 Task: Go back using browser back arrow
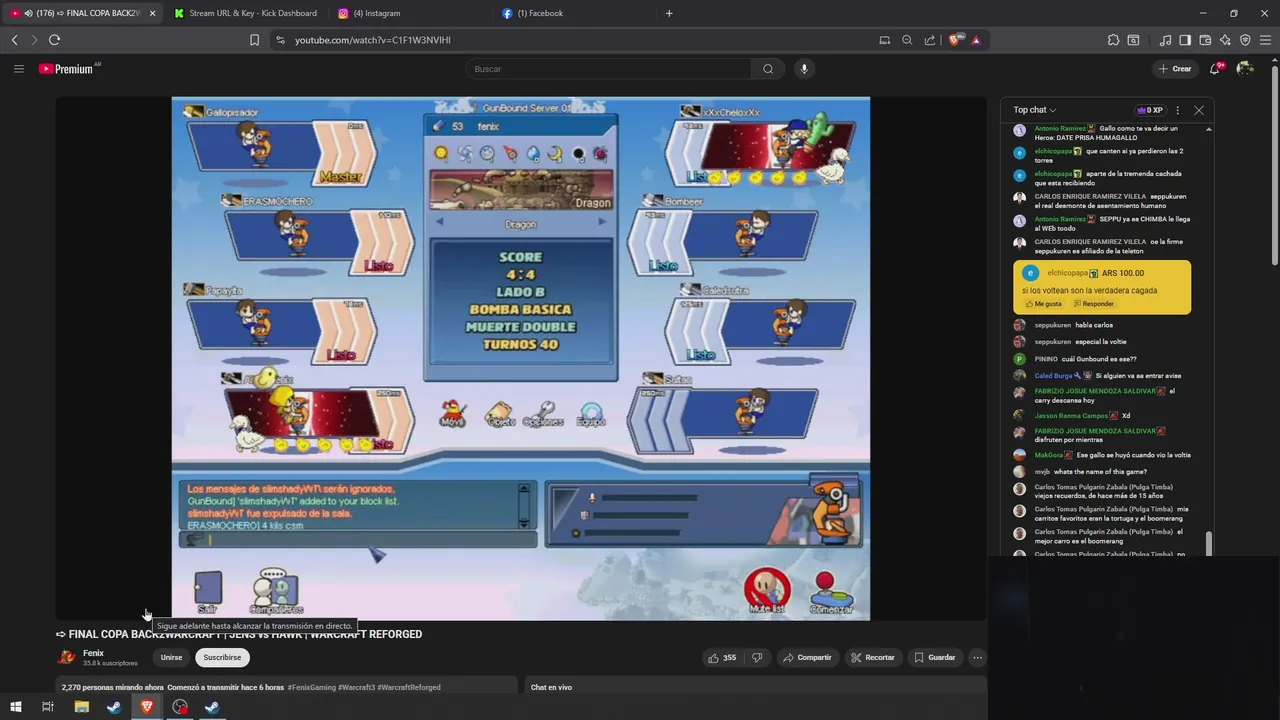click(x=14, y=40)
